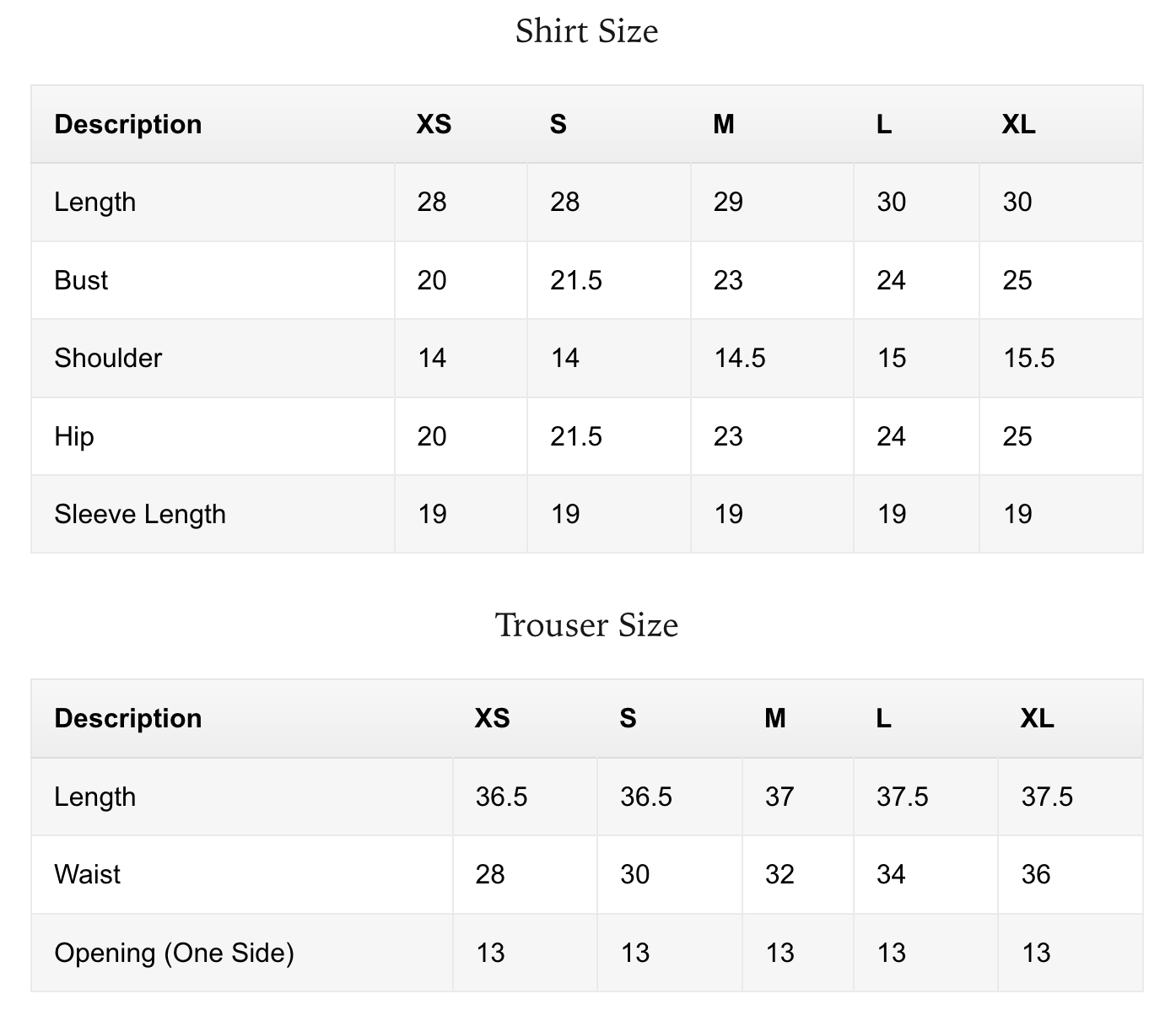Click the trouser table Description header
1176x1021 pixels.
point(128,718)
